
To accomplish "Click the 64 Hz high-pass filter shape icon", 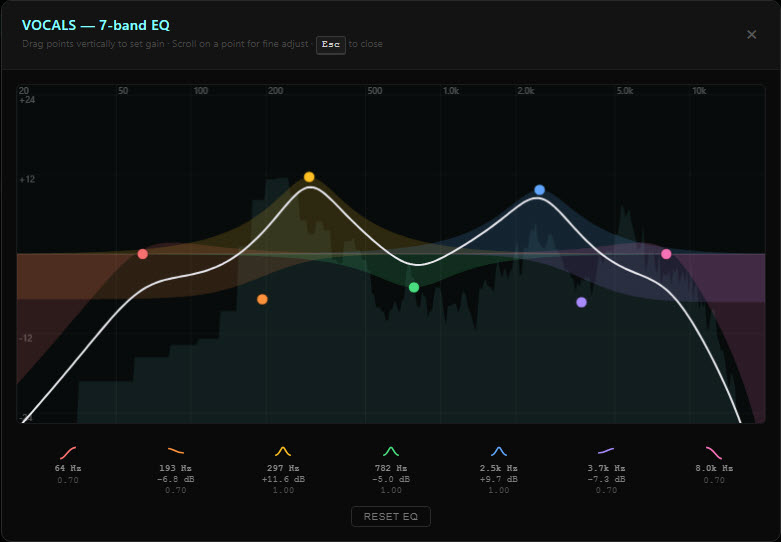I will pyautogui.click(x=68, y=452).
